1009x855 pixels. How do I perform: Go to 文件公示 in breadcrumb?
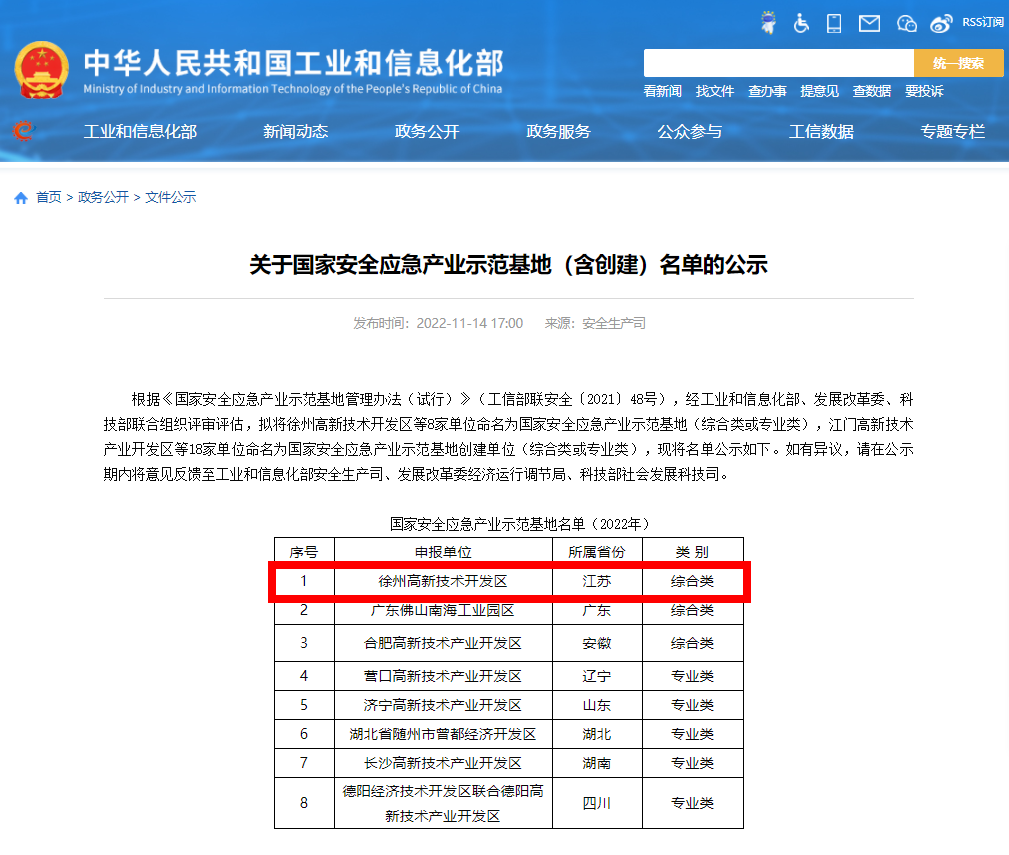click(x=171, y=198)
